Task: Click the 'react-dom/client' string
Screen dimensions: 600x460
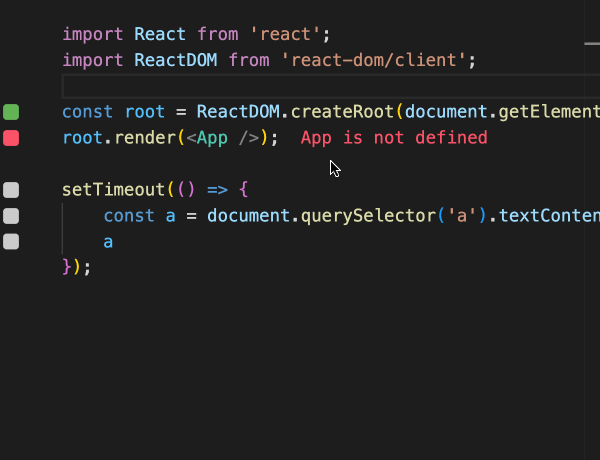Action: pos(373,60)
